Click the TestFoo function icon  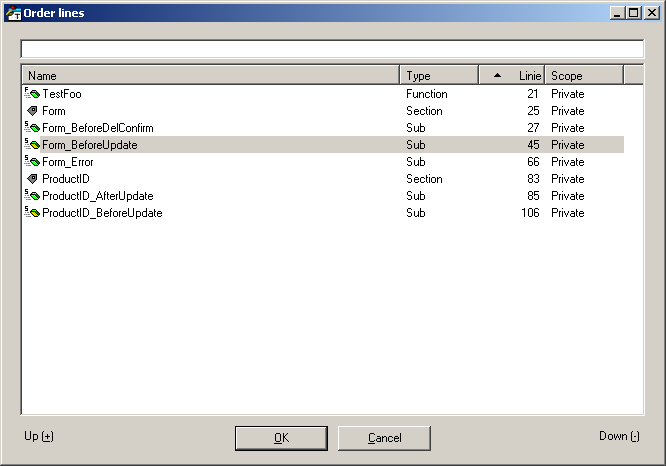tap(32, 94)
